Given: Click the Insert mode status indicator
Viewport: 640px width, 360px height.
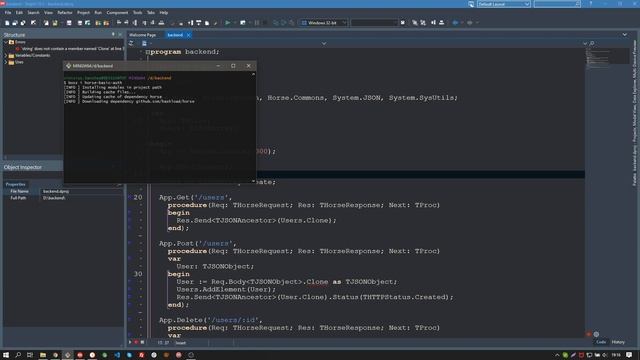Looking at the screenshot, I should [180, 343].
